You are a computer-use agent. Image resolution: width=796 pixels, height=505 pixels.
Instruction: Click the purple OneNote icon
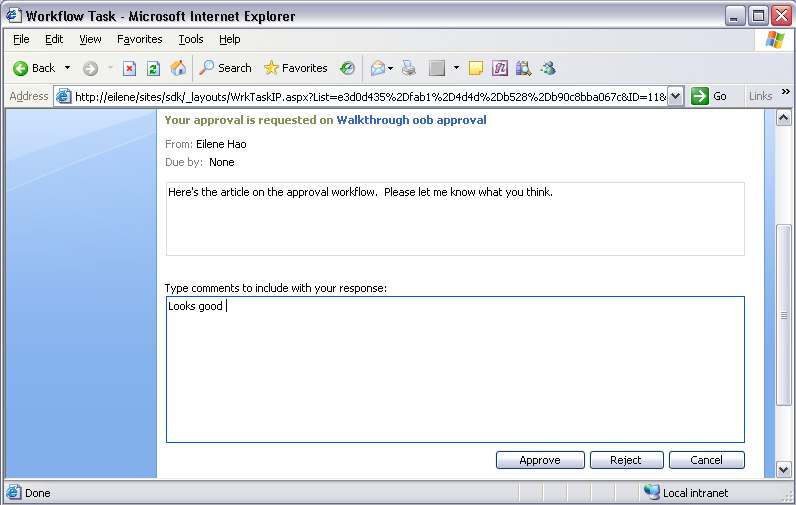click(500, 68)
